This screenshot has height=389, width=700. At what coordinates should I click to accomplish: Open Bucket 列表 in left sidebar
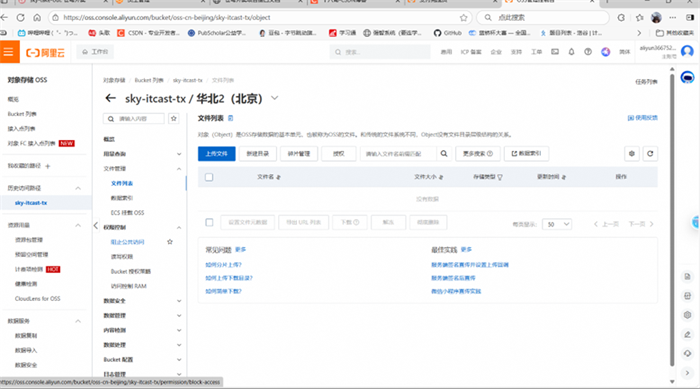[x=22, y=114]
